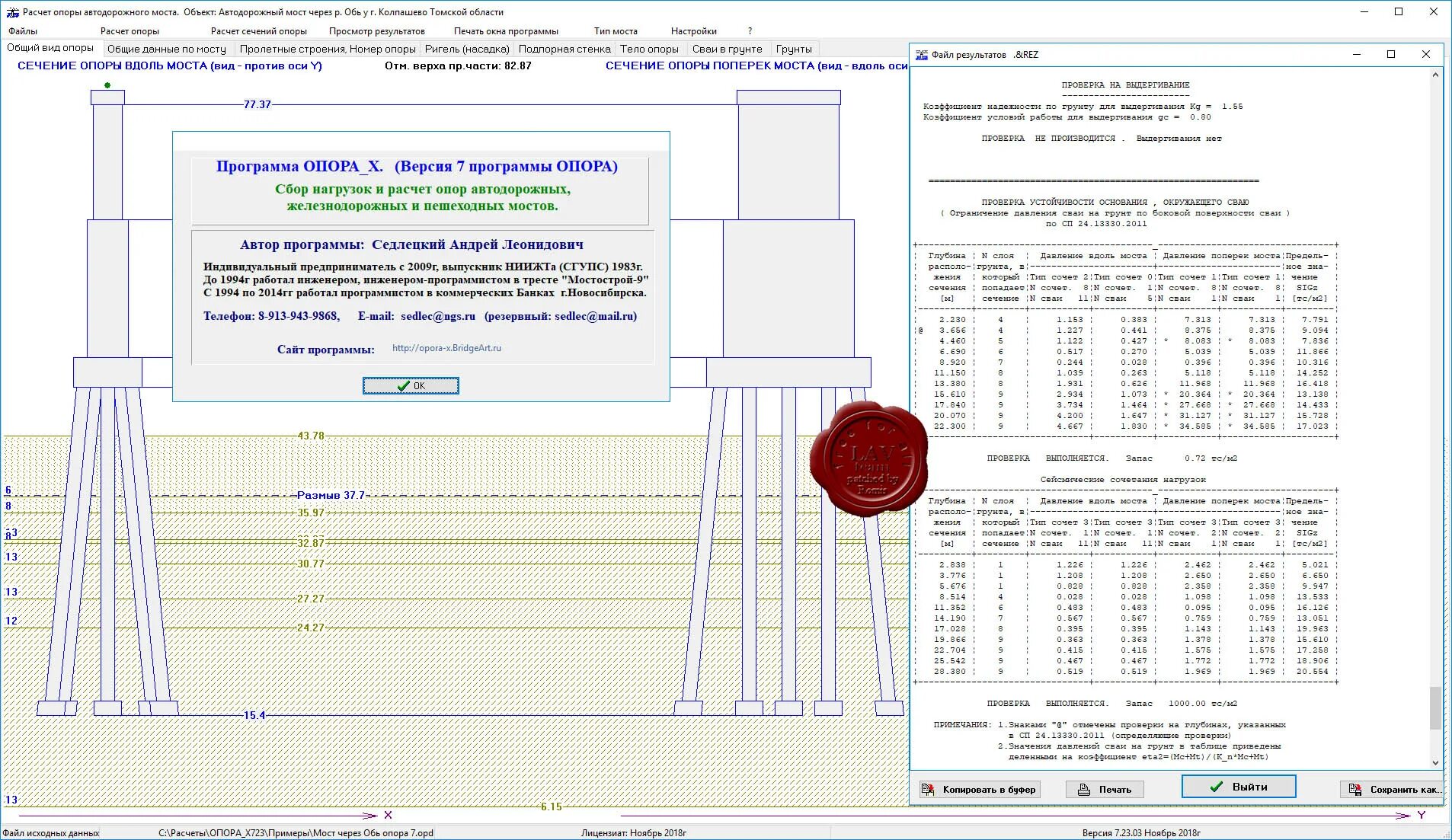Viewport: 1452px width, 840px height.
Task: Click the Копировать в буфер button
Action: [979, 790]
